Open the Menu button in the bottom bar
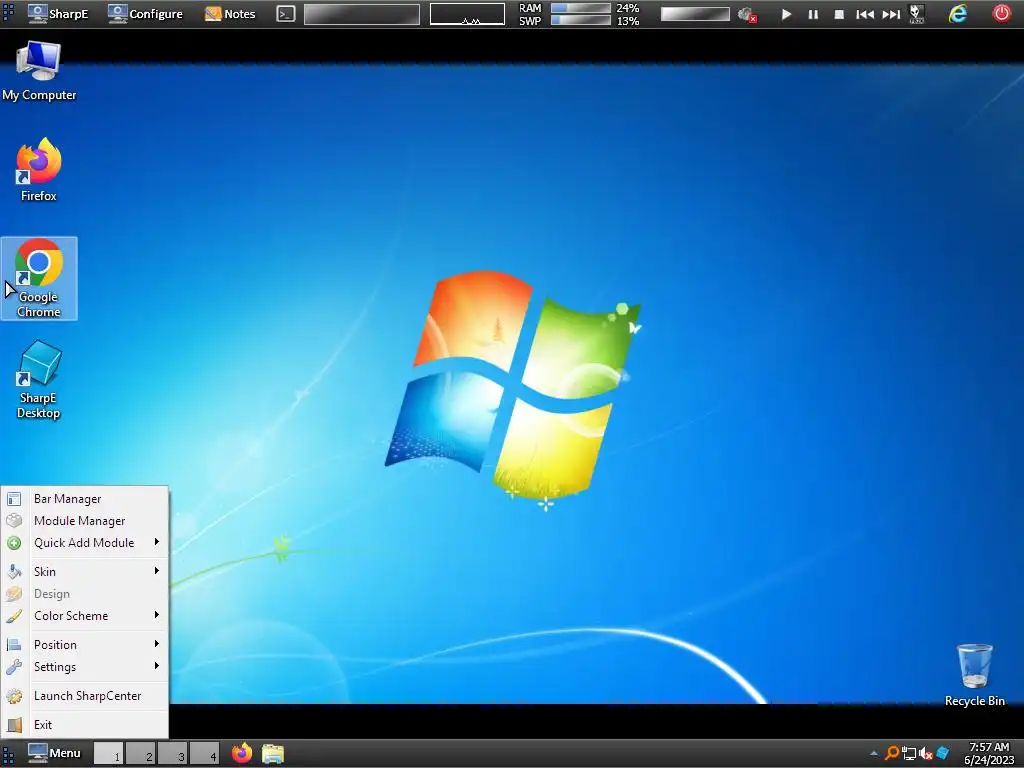 coord(54,753)
